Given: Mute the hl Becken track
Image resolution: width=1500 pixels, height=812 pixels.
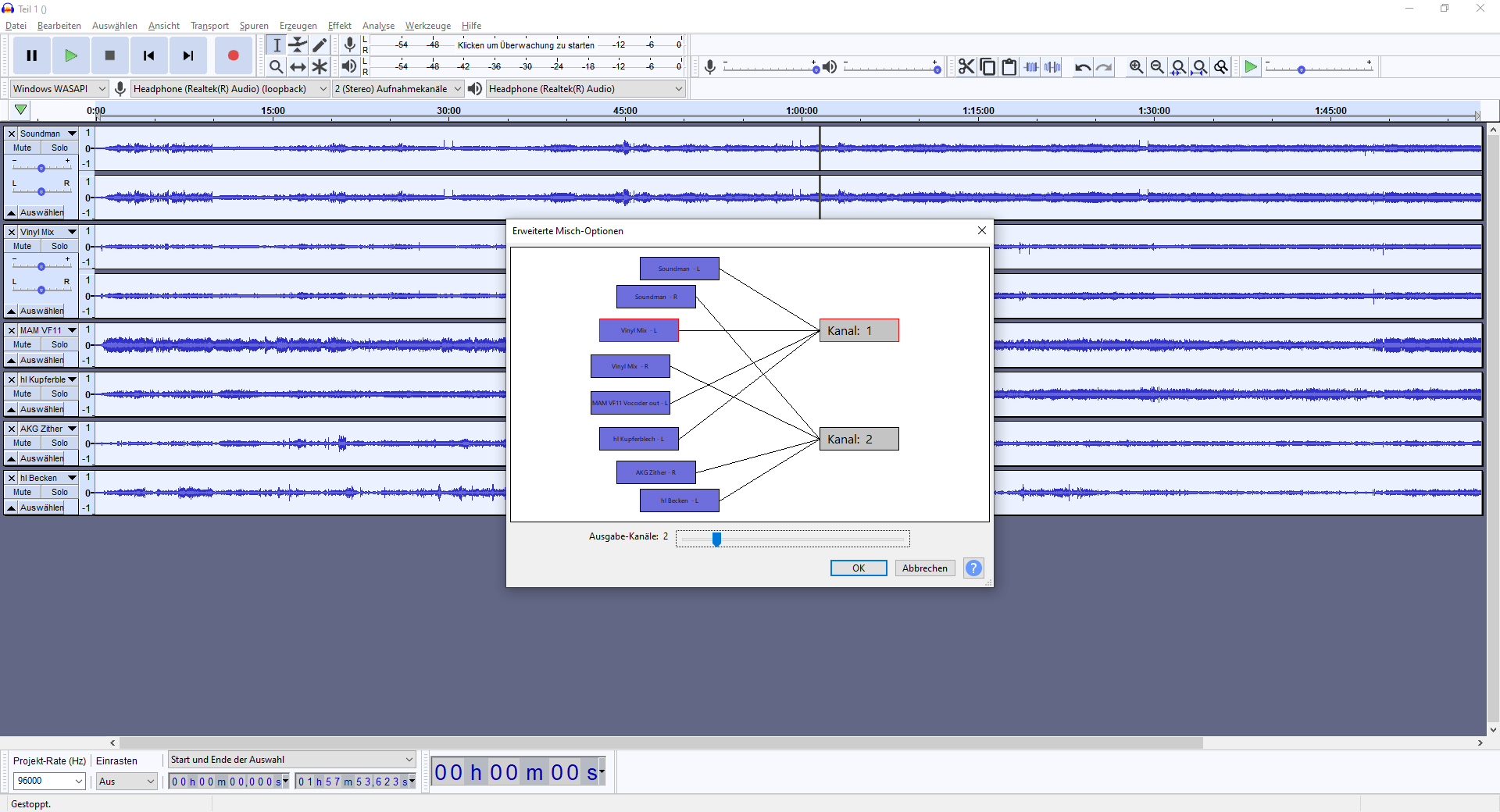Looking at the screenshot, I should click(x=23, y=492).
